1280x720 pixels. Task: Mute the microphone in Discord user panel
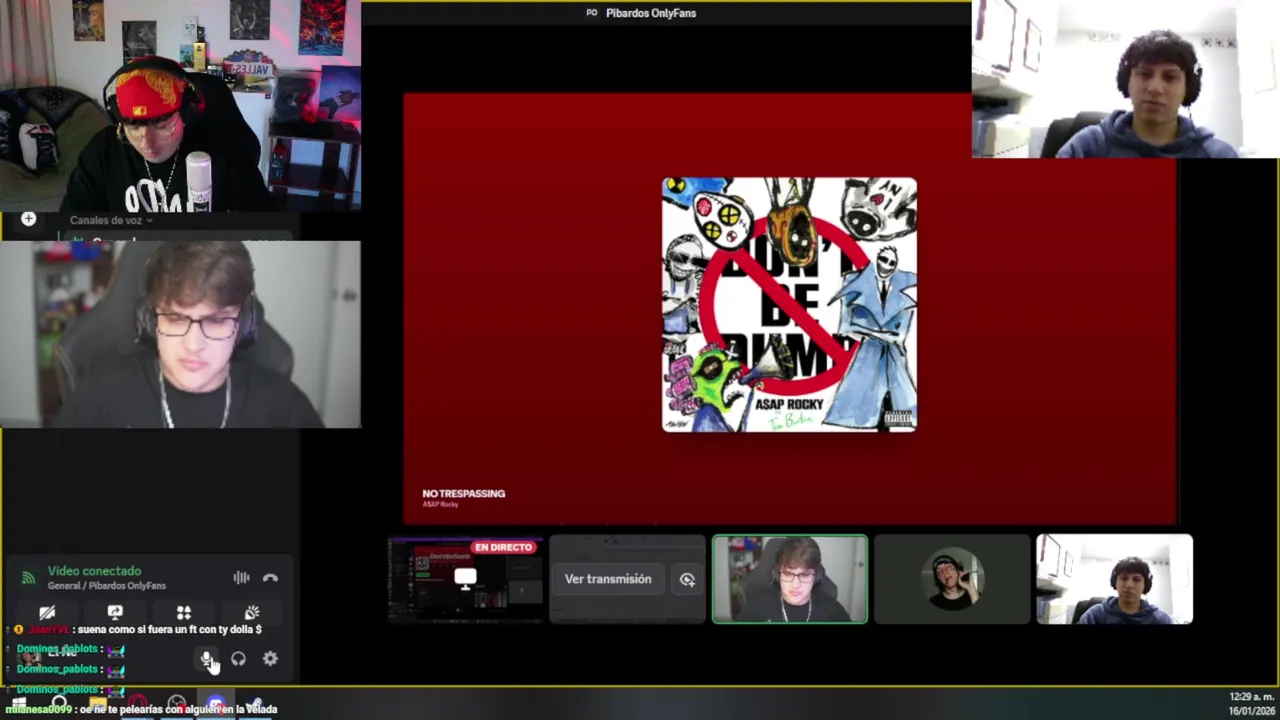(206, 659)
